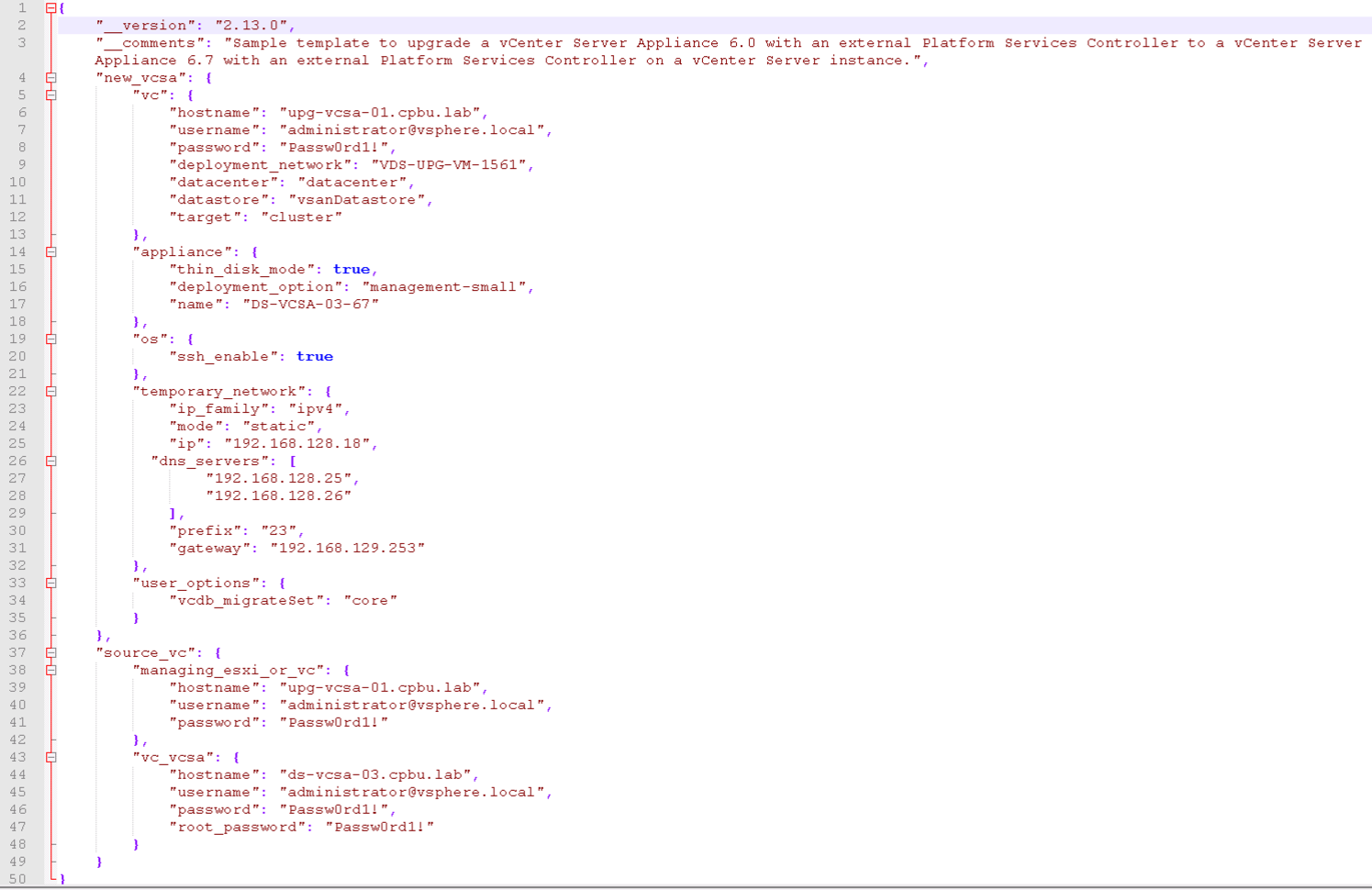Click line number 36 in the margin

[x=17, y=636]
